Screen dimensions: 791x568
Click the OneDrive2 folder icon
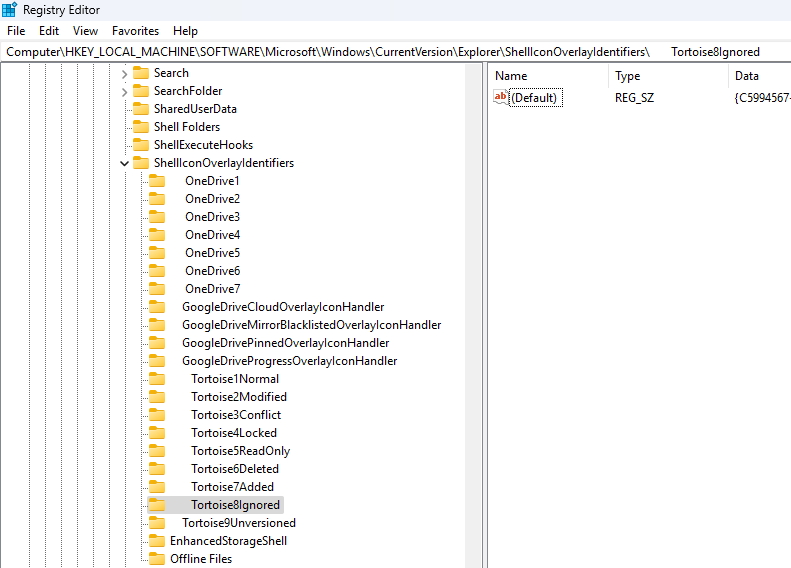pyautogui.click(x=157, y=199)
